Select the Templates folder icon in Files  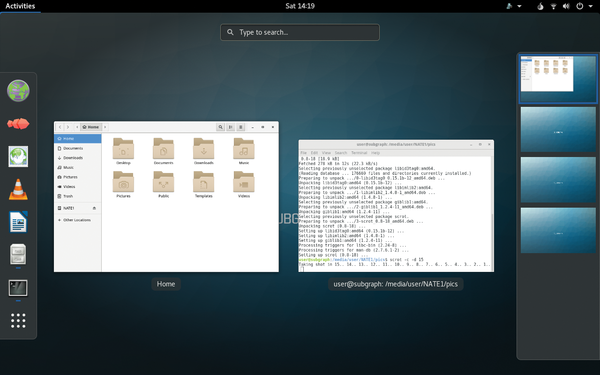tap(204, 182)
